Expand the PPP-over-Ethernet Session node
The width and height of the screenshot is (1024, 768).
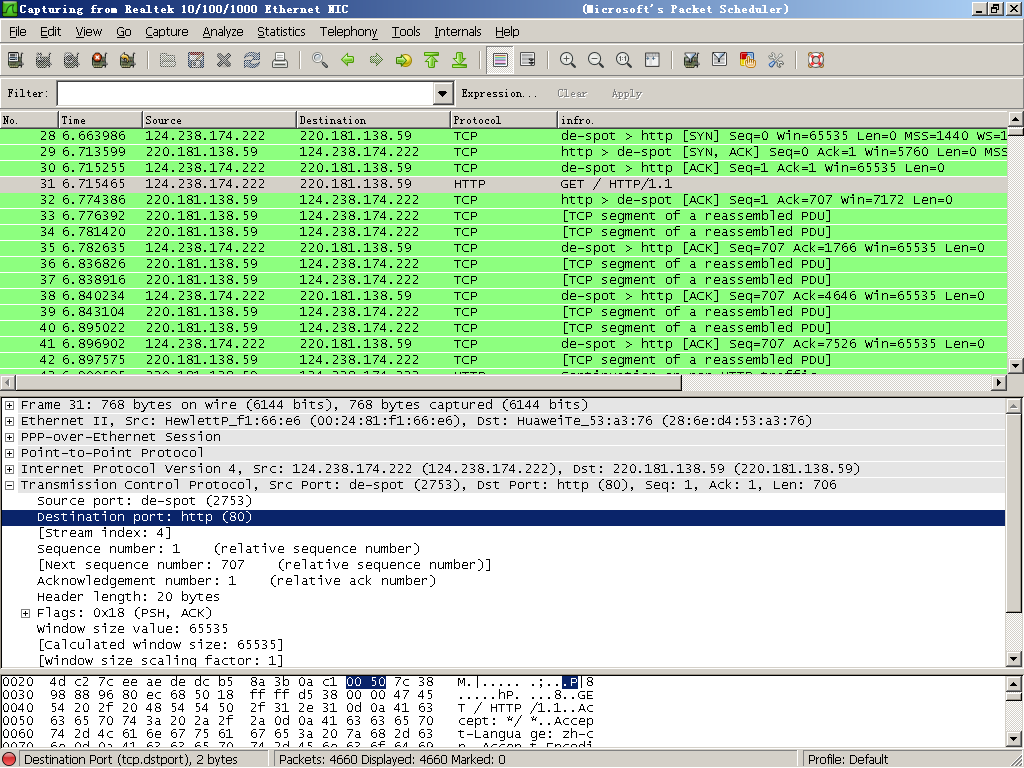coord(10,438)
